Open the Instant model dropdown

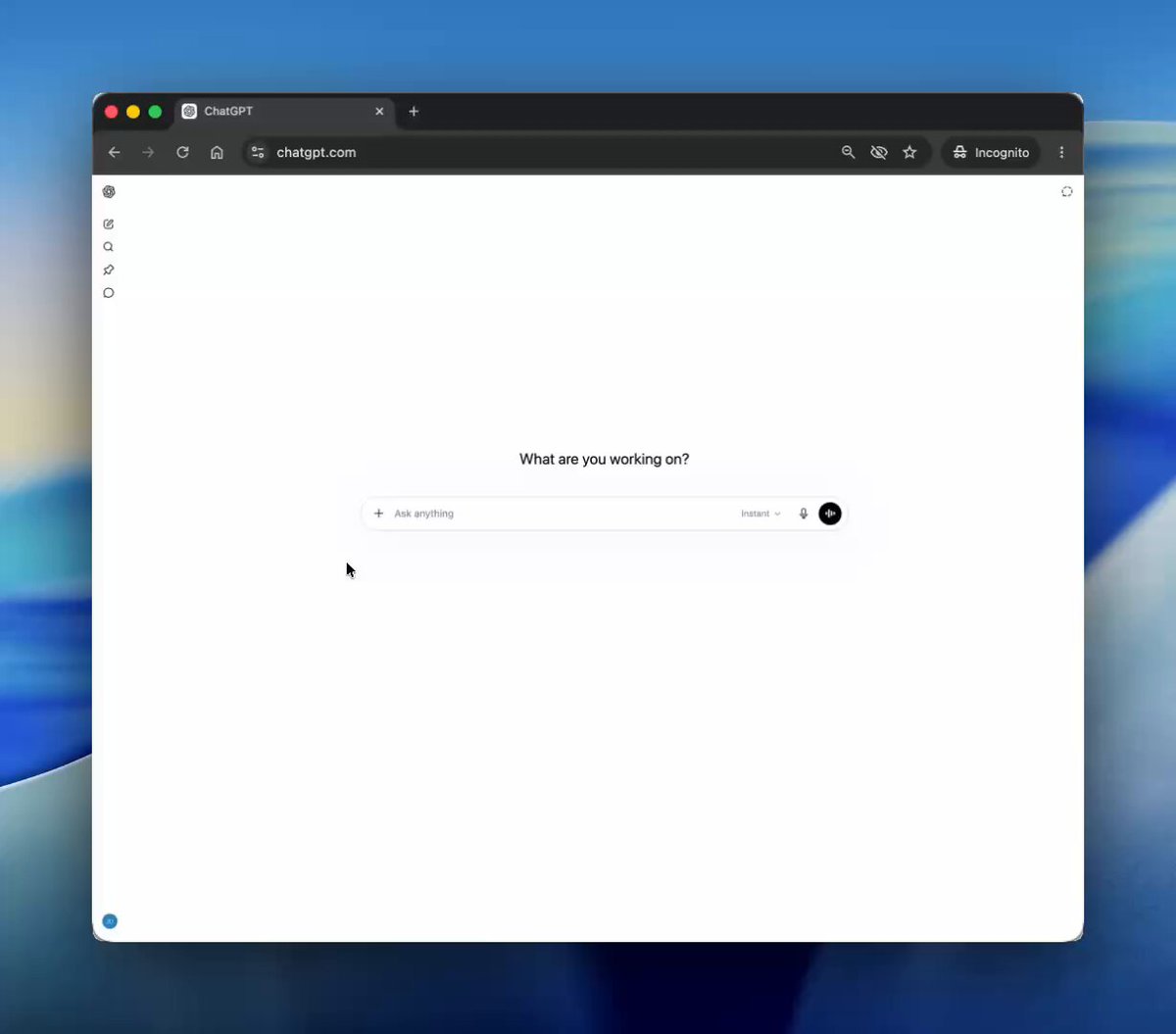[x=760, y=514]
